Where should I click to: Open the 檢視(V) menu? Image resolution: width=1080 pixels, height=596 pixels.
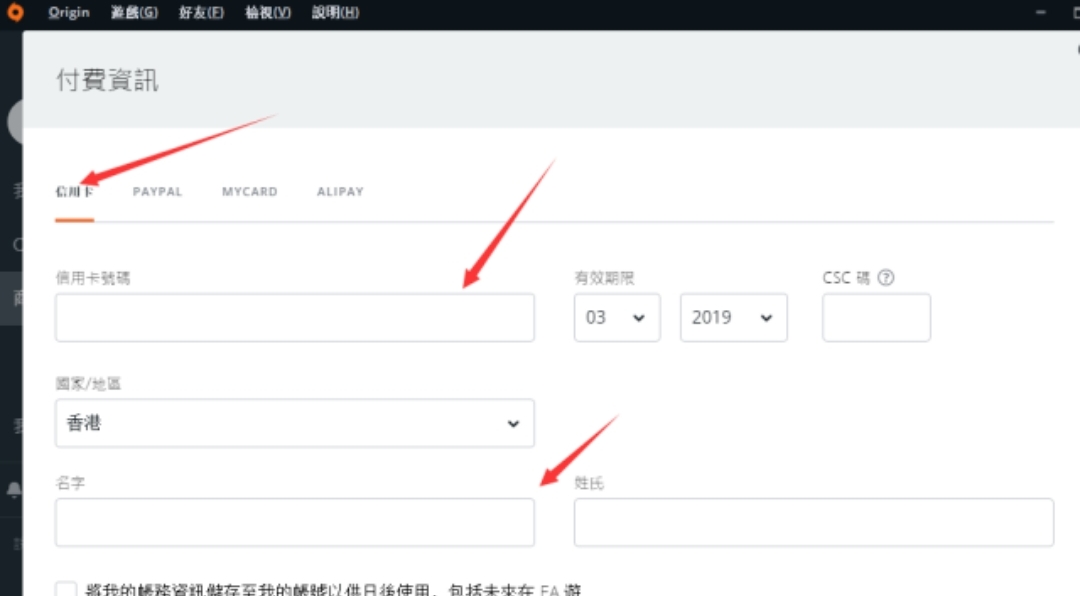268,12
